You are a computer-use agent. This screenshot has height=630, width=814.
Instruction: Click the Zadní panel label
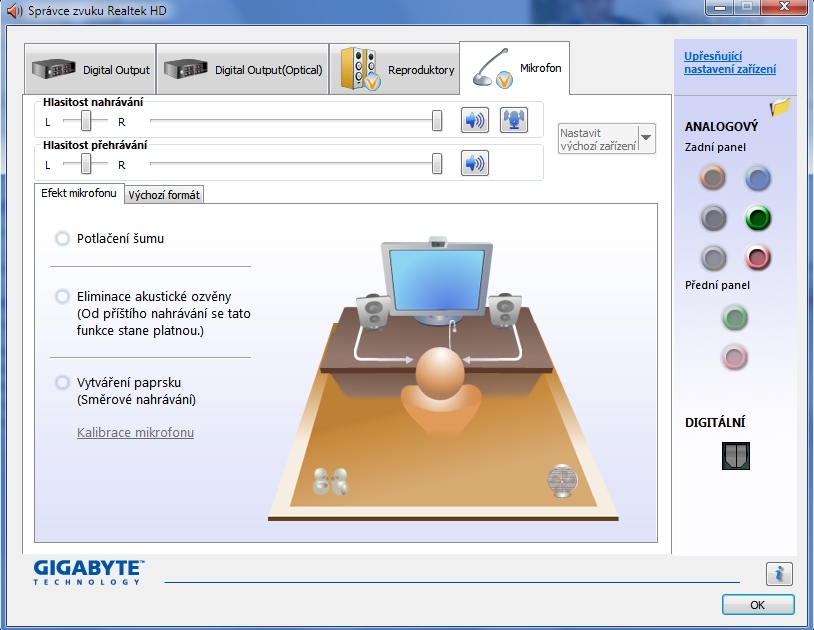pos(715,147)
